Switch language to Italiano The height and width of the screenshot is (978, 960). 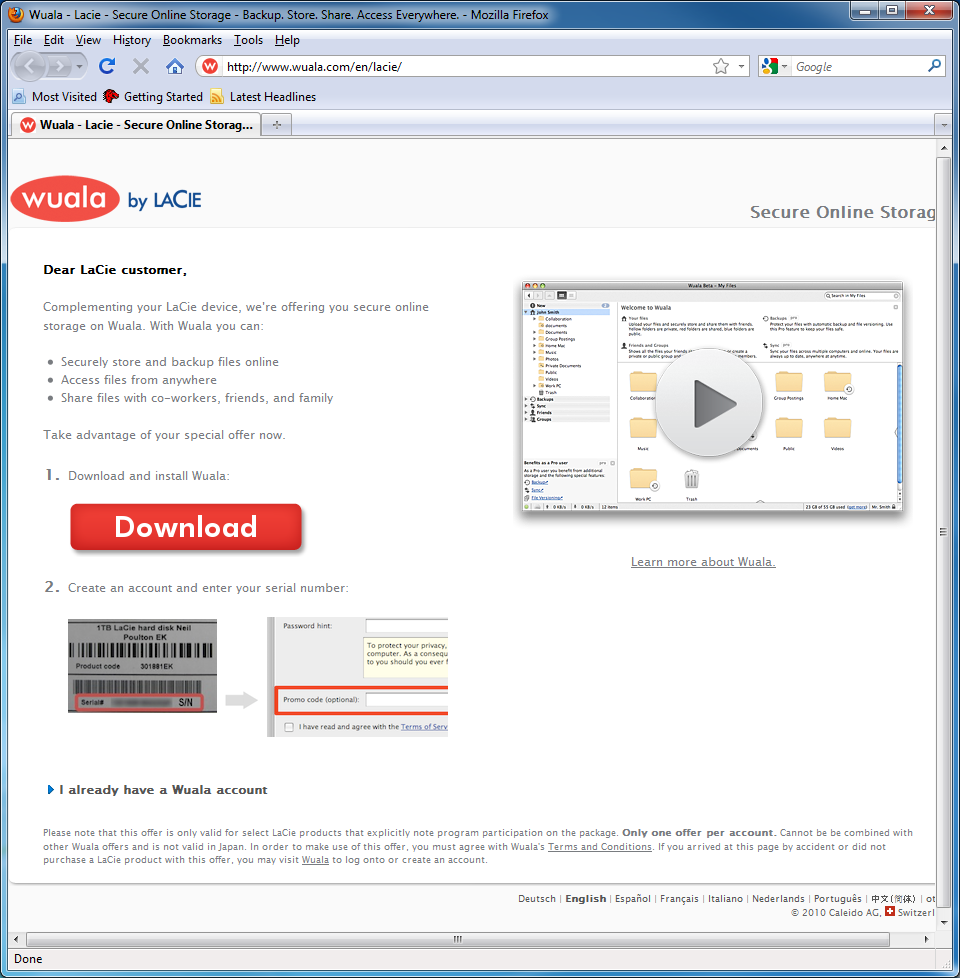(725, 899)
